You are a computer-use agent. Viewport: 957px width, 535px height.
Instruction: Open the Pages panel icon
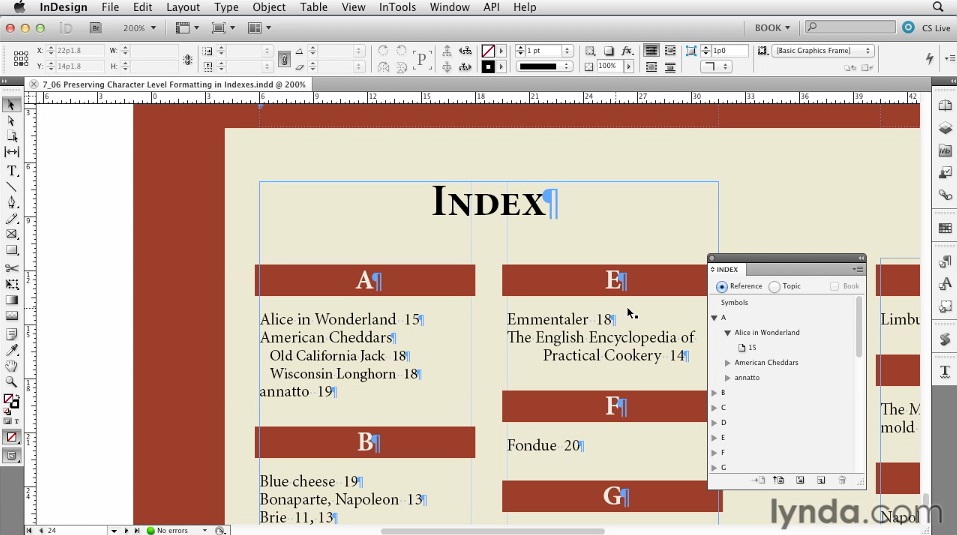945,106
